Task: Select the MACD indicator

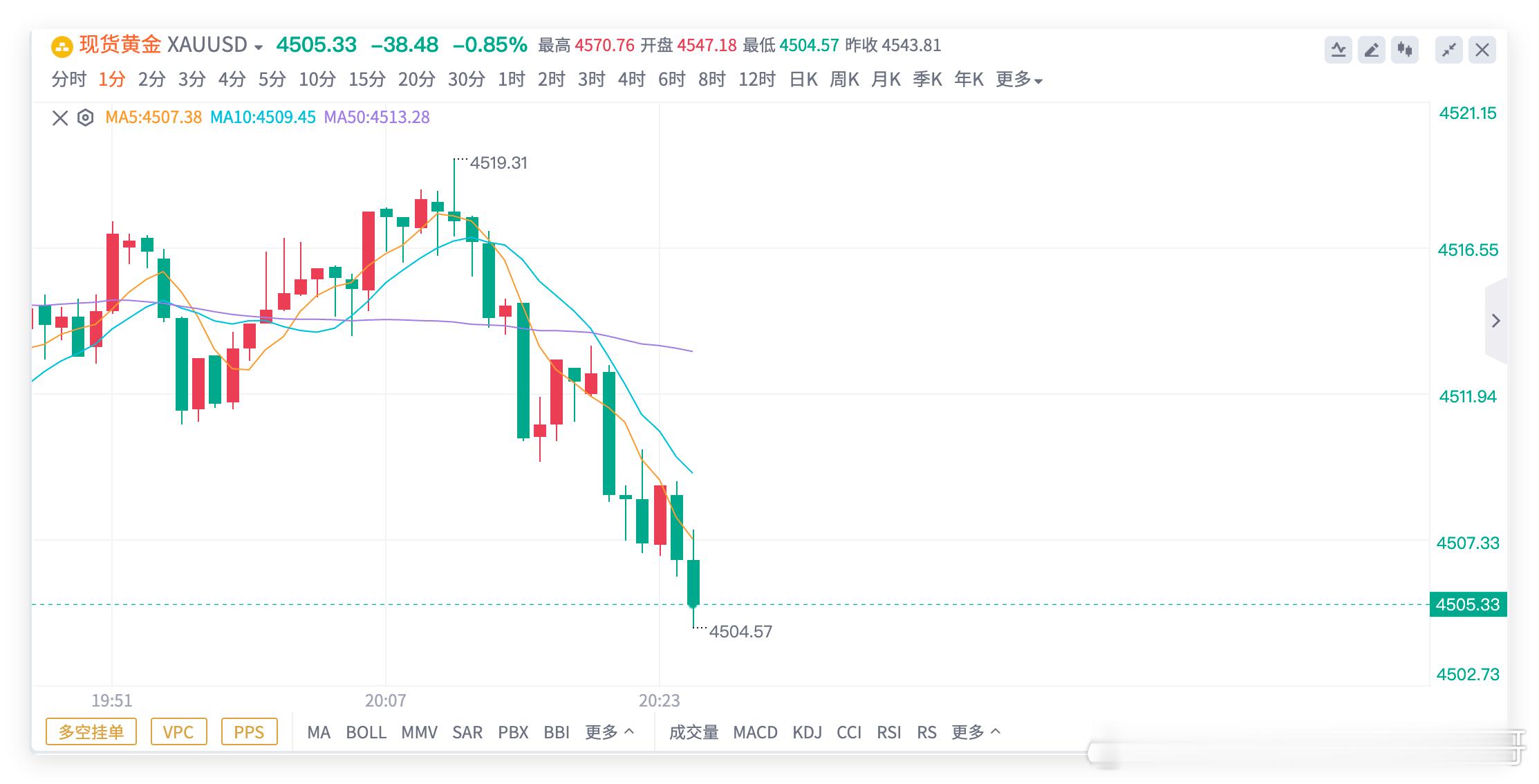Action: tap(755, 732)
